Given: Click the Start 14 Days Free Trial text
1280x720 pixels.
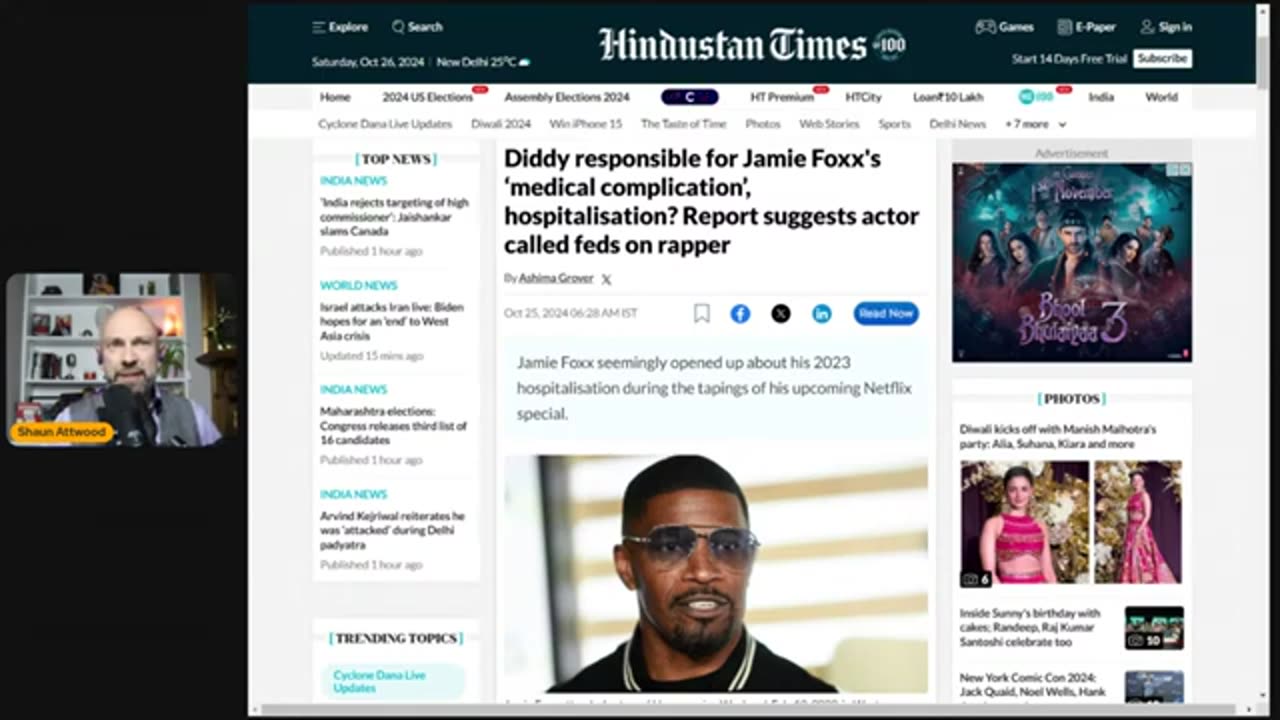Looking at the screenshot, I should point(1069,59).
